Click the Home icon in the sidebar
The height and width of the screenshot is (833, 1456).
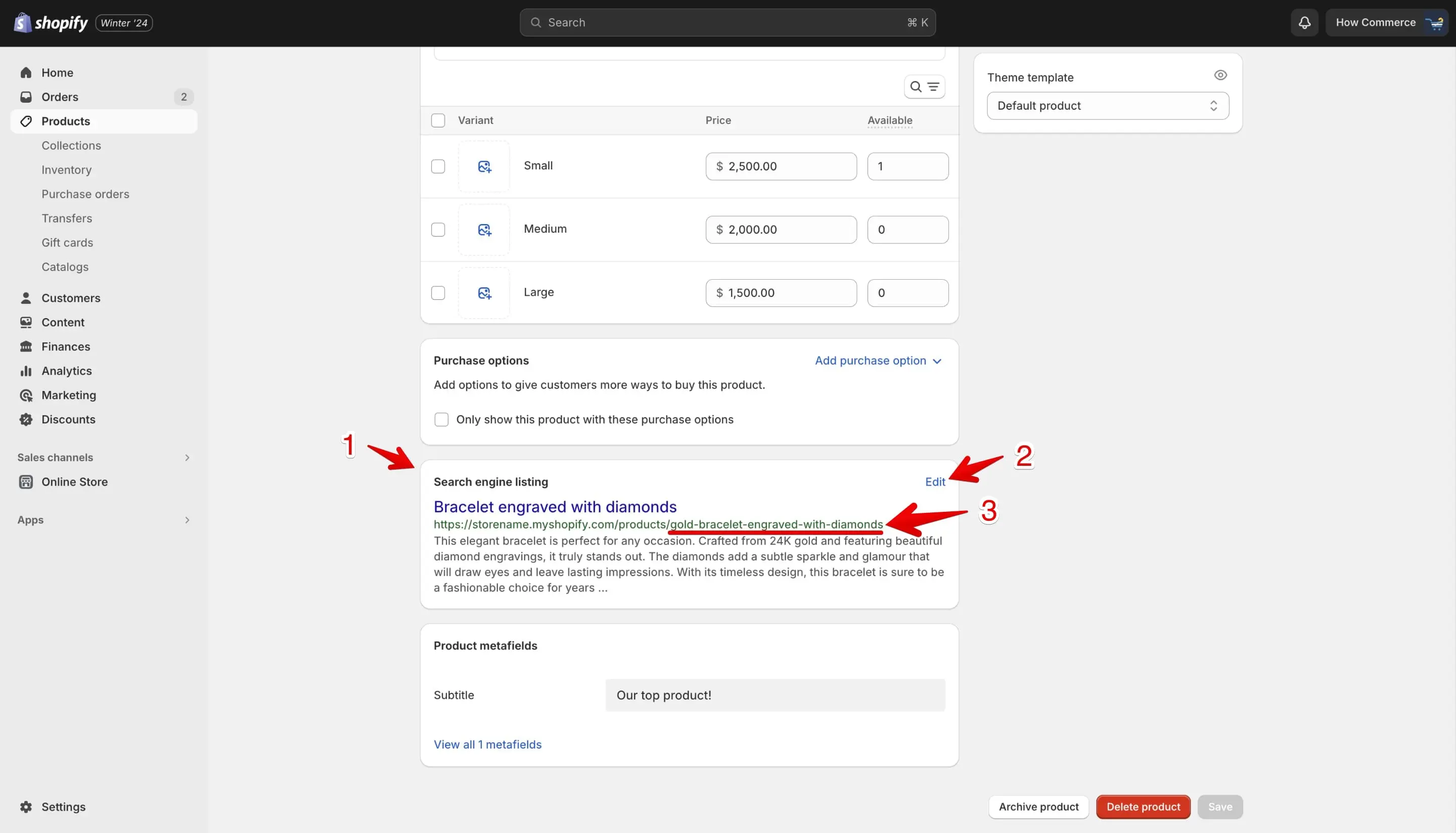26,73
